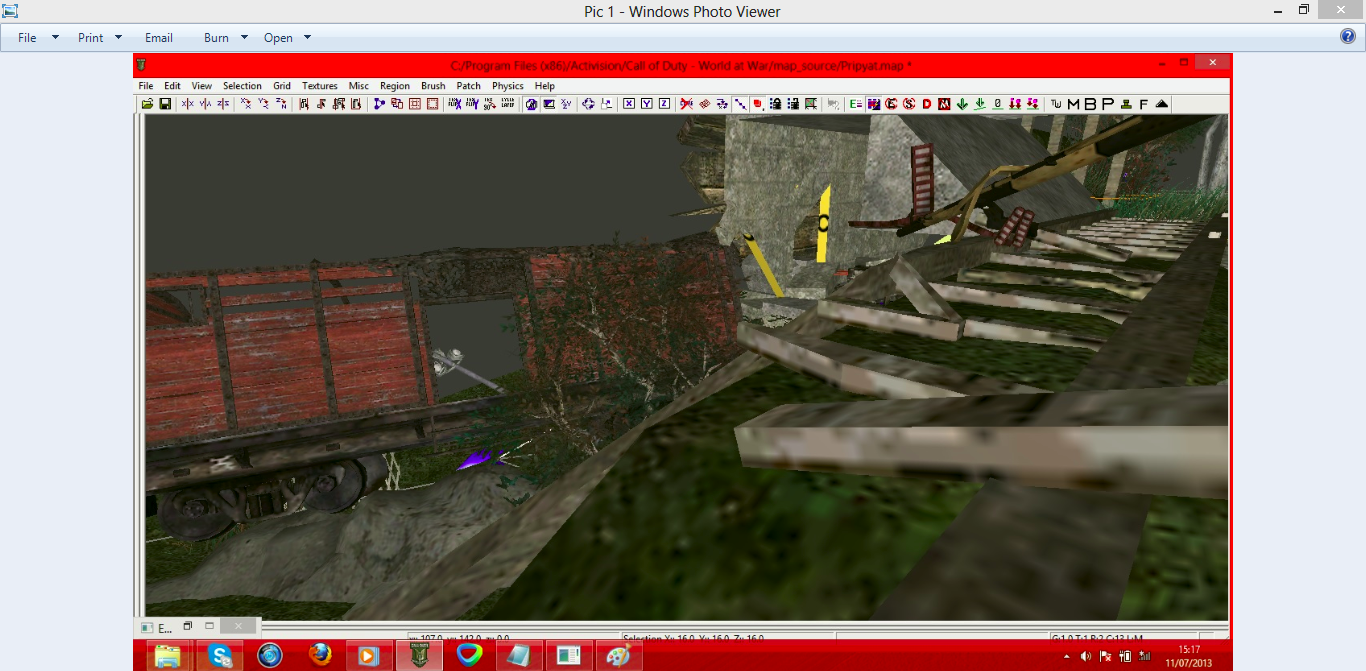Screen dimensions: 1366x671
Task: Toggle the Y view axis button
Action: pyautogui.click(x=646, y=104)
